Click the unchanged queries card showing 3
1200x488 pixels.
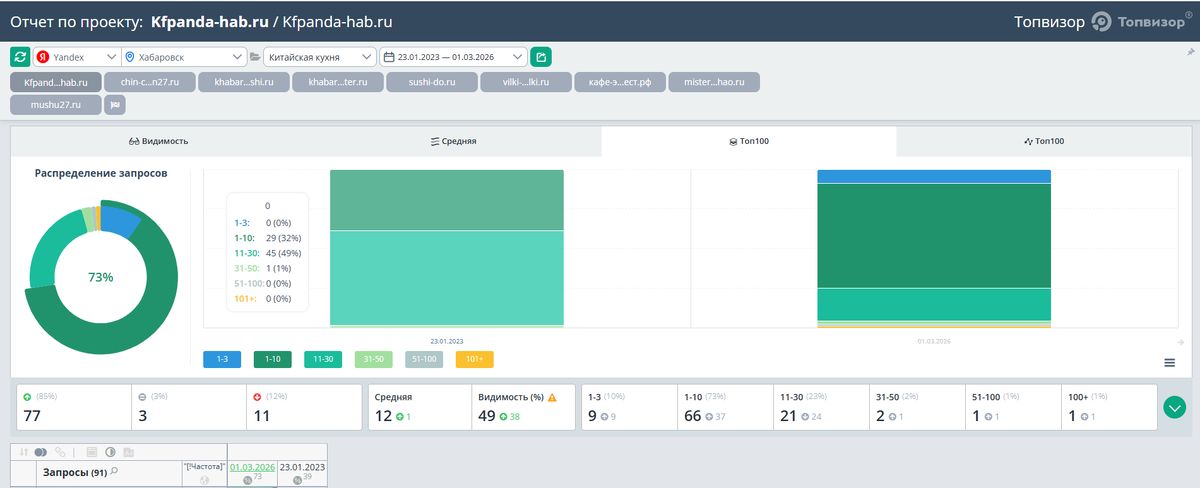(x=189, y=407)
